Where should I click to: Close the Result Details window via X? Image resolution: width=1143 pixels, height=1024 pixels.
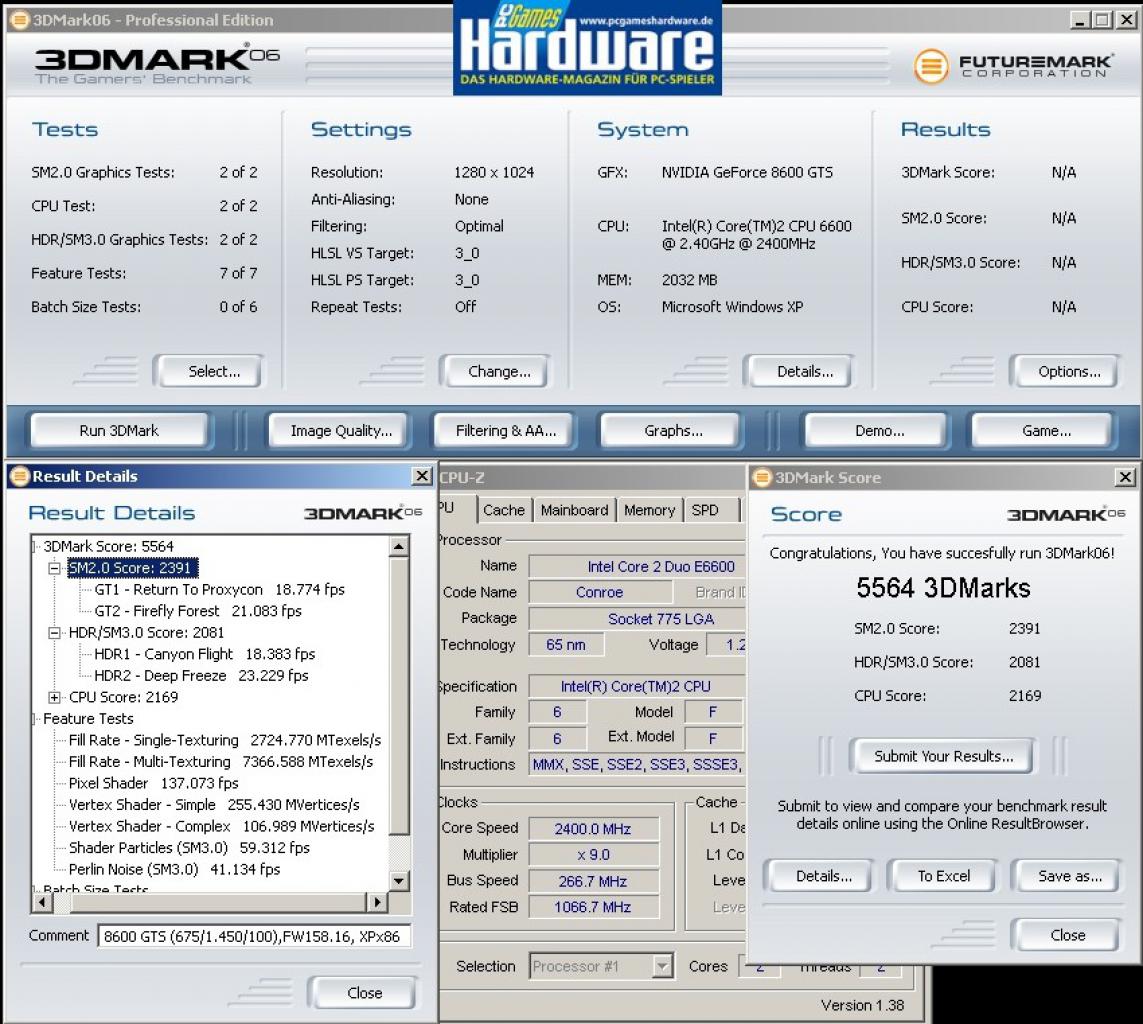point(422,476)
